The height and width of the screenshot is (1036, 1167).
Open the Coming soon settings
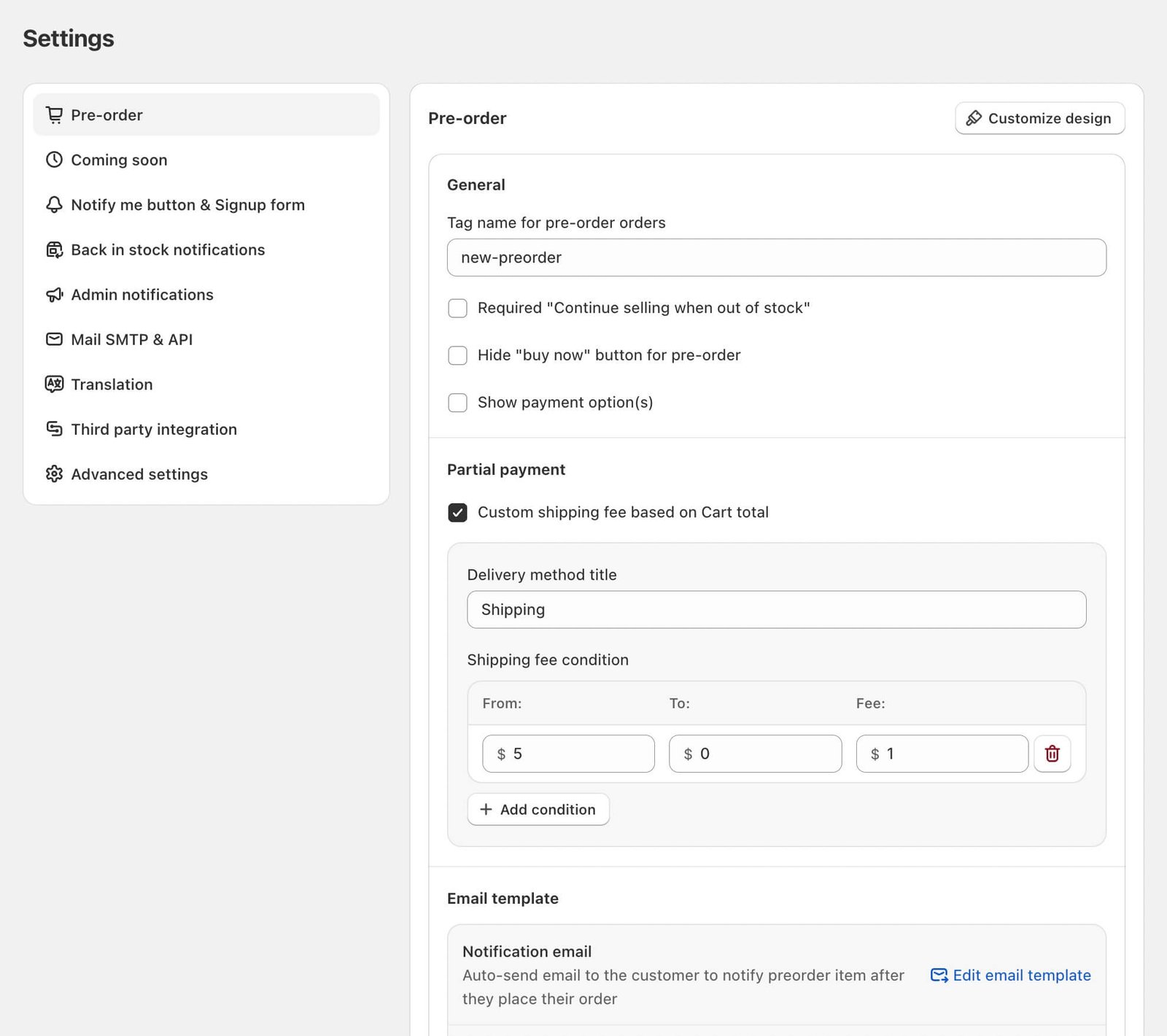tap(206, 160)
